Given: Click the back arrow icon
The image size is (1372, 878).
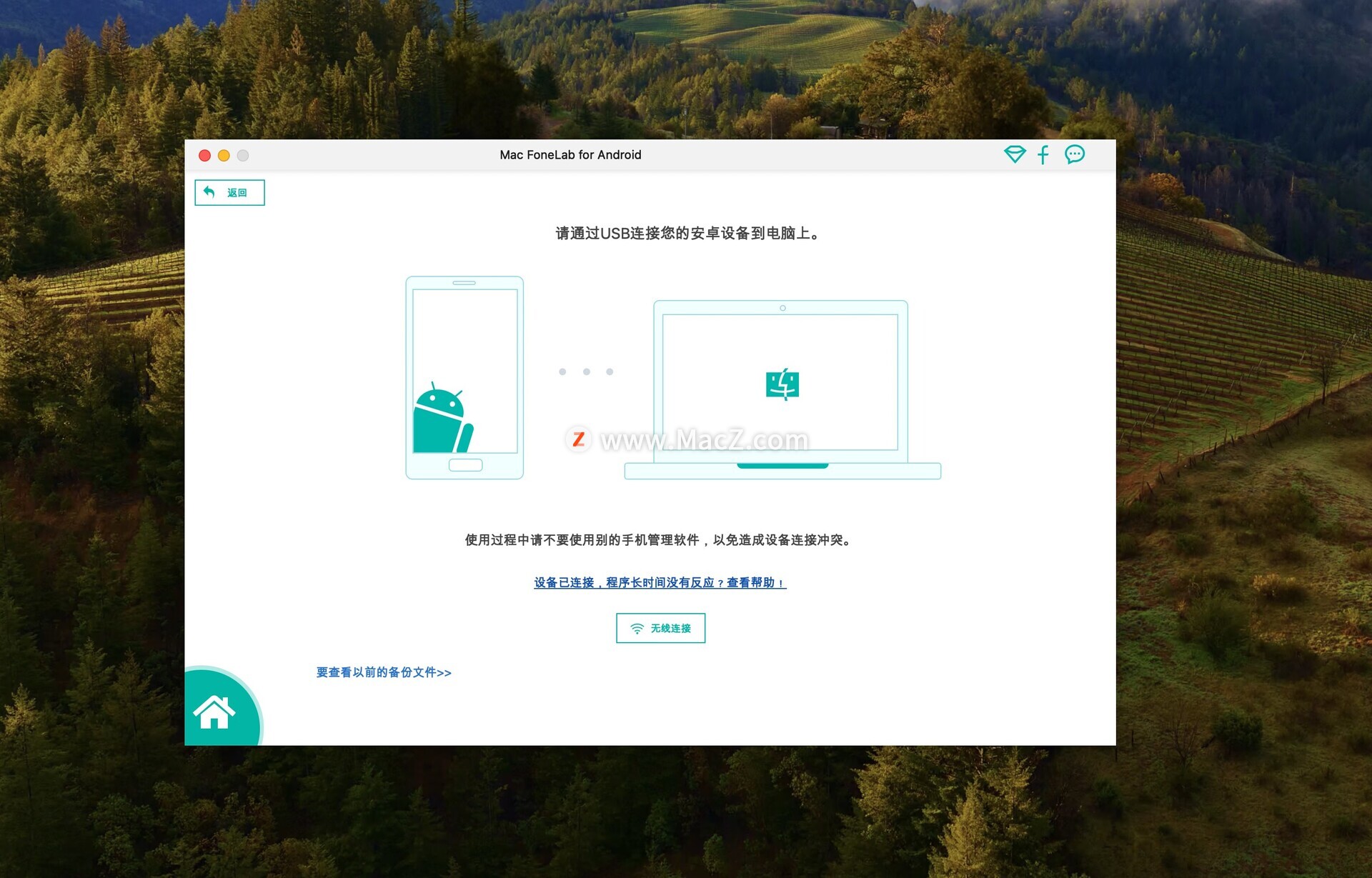Looking at the screenshot, I should point(209,192).
